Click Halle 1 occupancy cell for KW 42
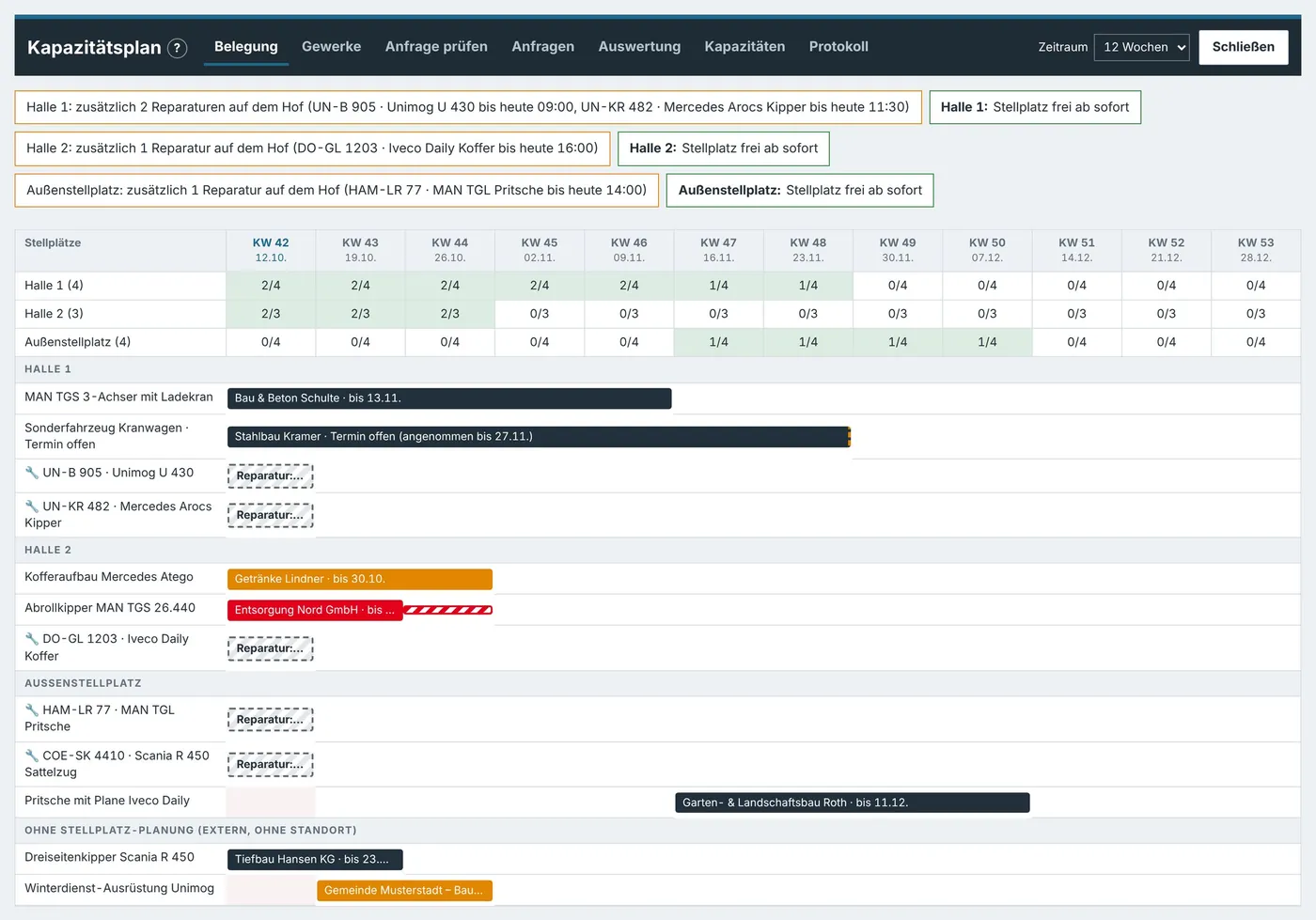The height and width of the screenshot is (920, 1316). [271, 286]
